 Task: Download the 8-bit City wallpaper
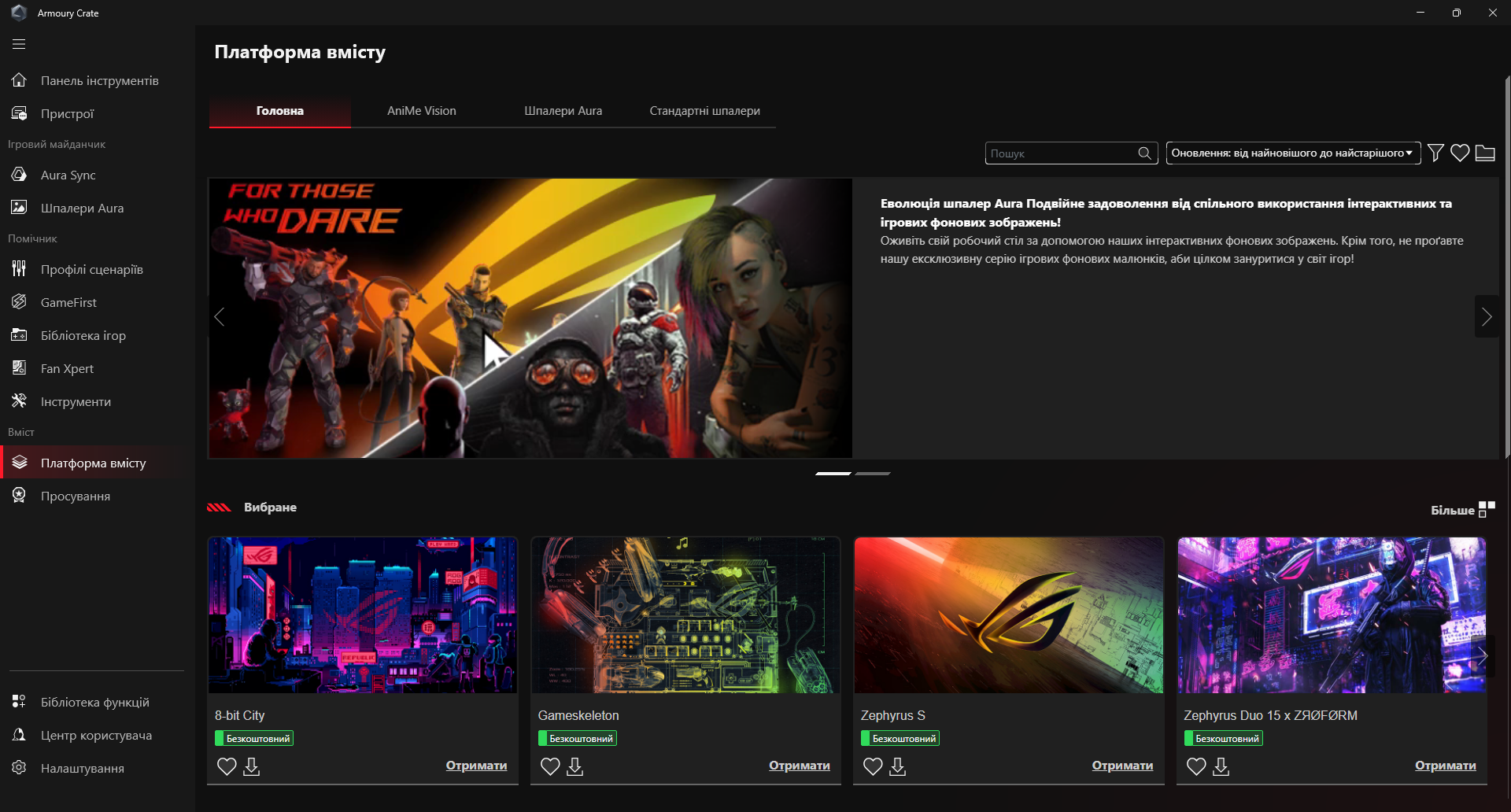(252, 766)
